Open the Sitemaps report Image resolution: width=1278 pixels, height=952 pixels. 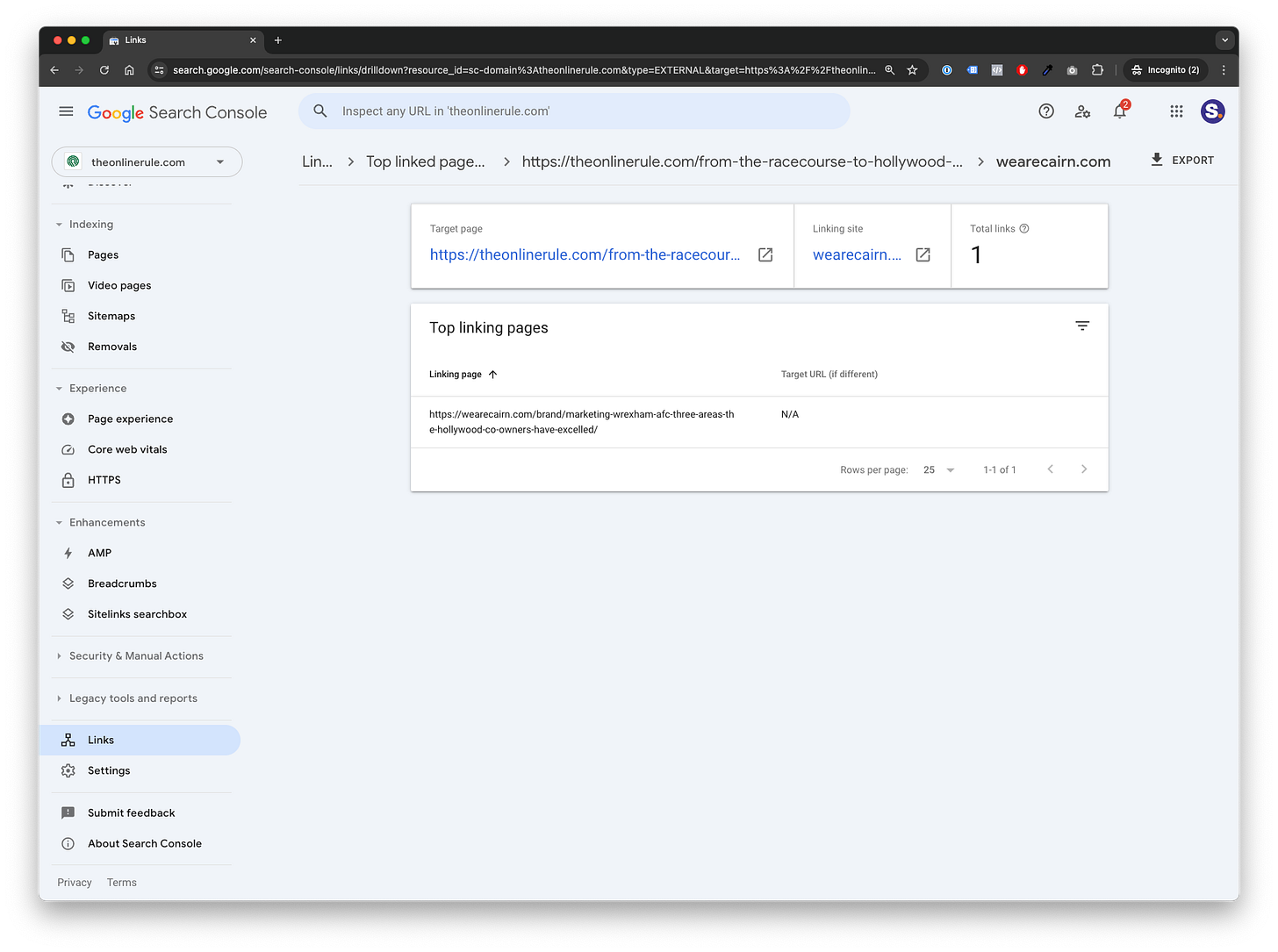click(x=111, y=317)
